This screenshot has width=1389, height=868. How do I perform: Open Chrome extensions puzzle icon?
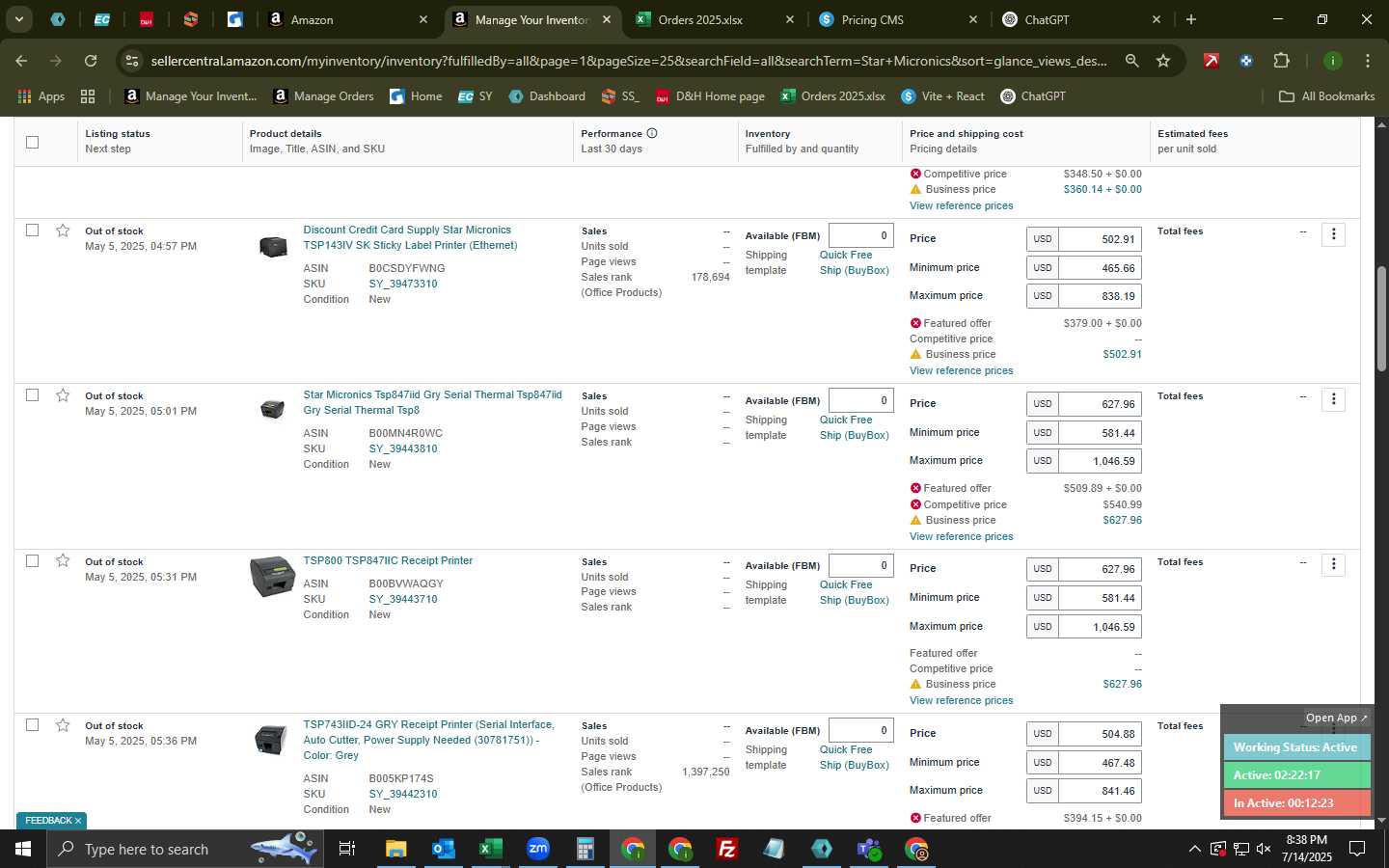point(1281,61)
